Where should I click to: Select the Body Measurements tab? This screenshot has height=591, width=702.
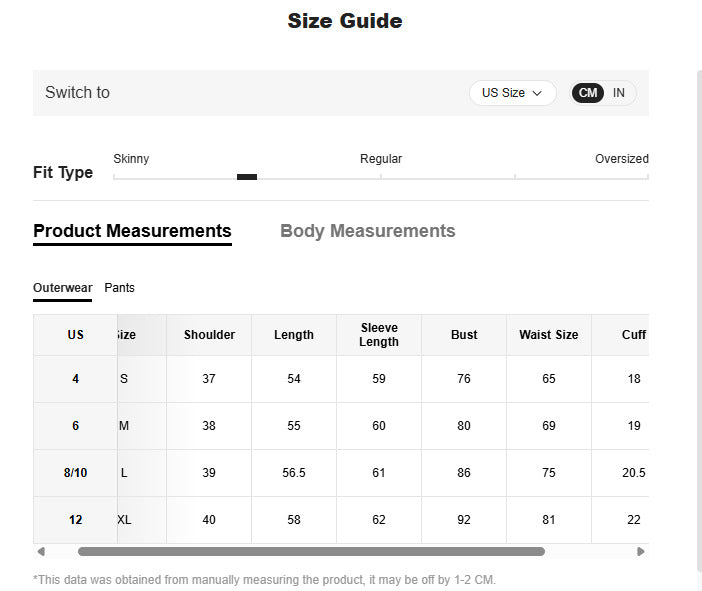point(368,231)
